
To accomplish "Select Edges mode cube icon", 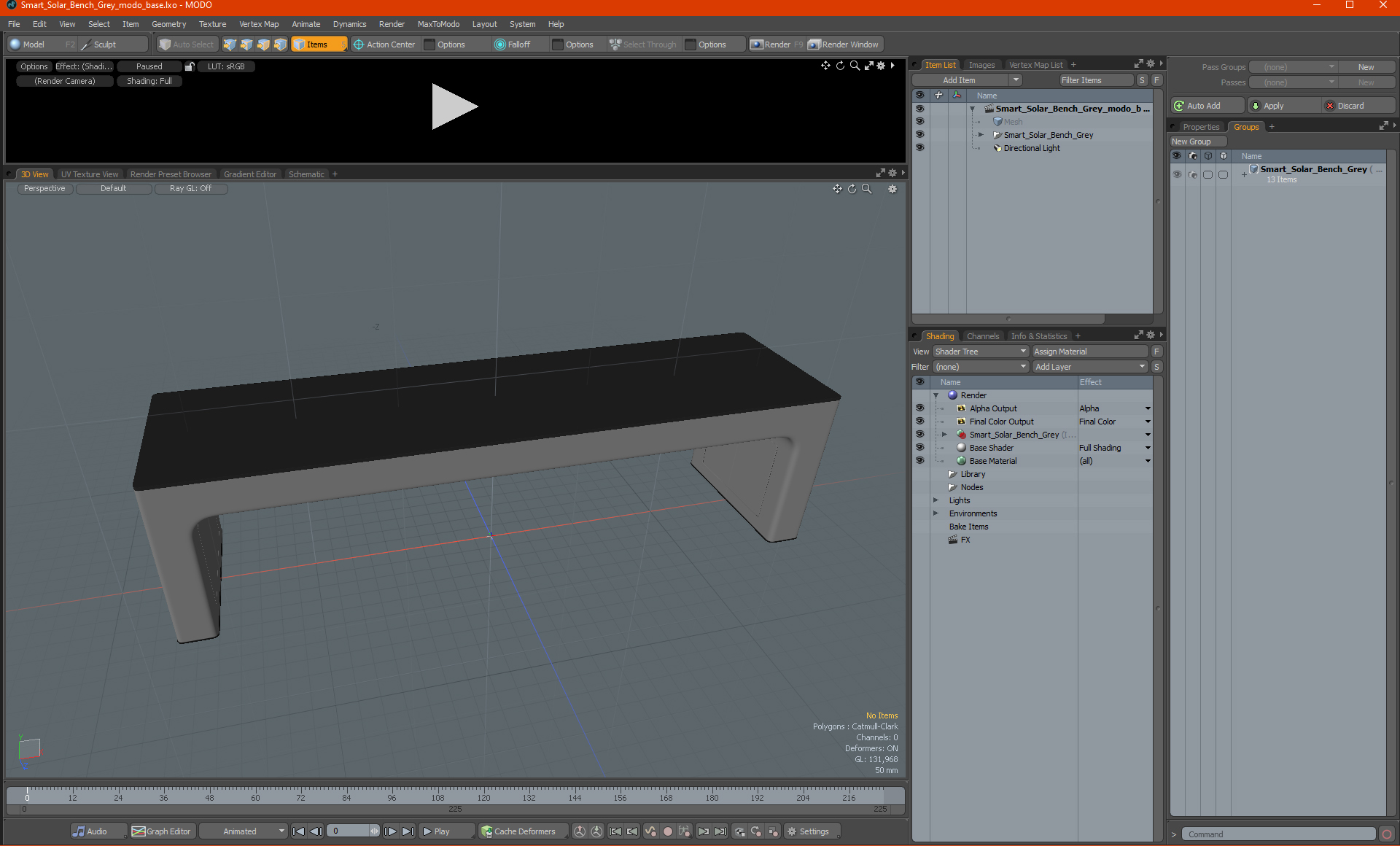I will click(246, 44).
